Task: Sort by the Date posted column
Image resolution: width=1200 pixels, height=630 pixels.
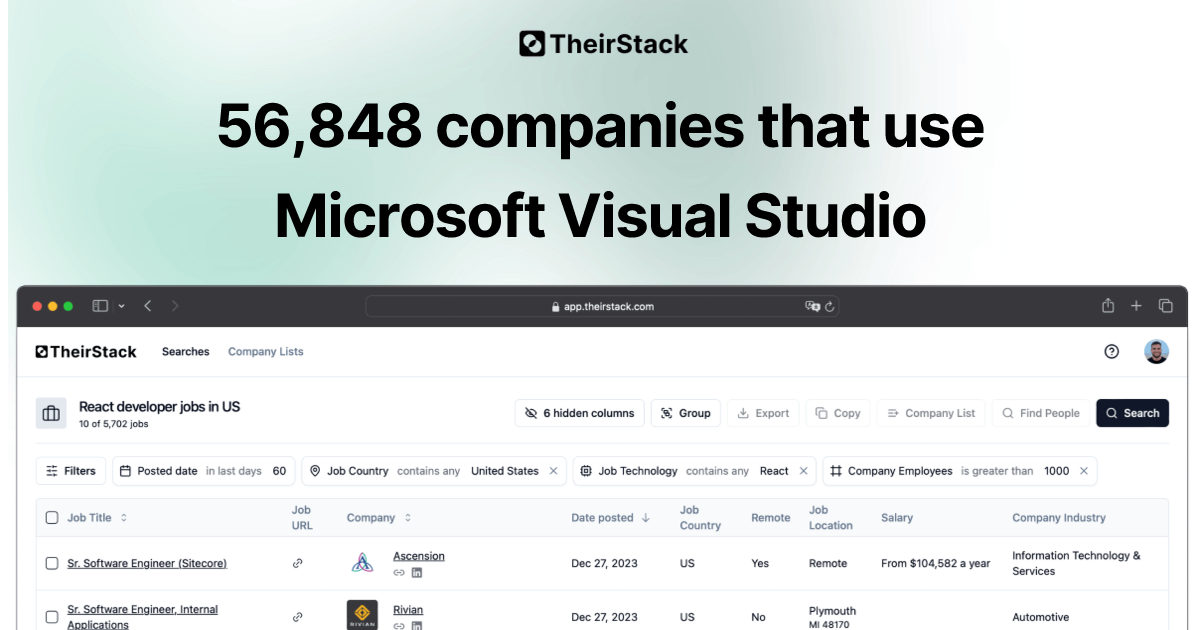Action: coord(611,518)
